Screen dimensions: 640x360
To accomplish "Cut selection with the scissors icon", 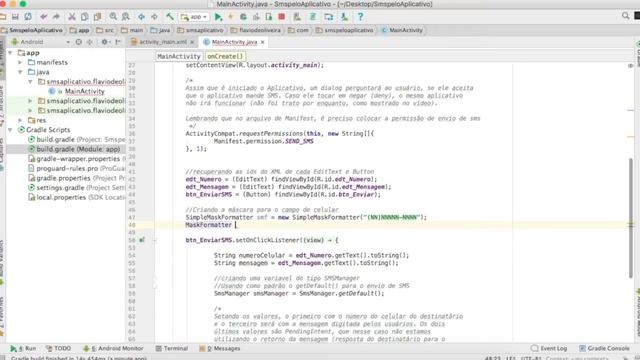I will click(72, 17).
